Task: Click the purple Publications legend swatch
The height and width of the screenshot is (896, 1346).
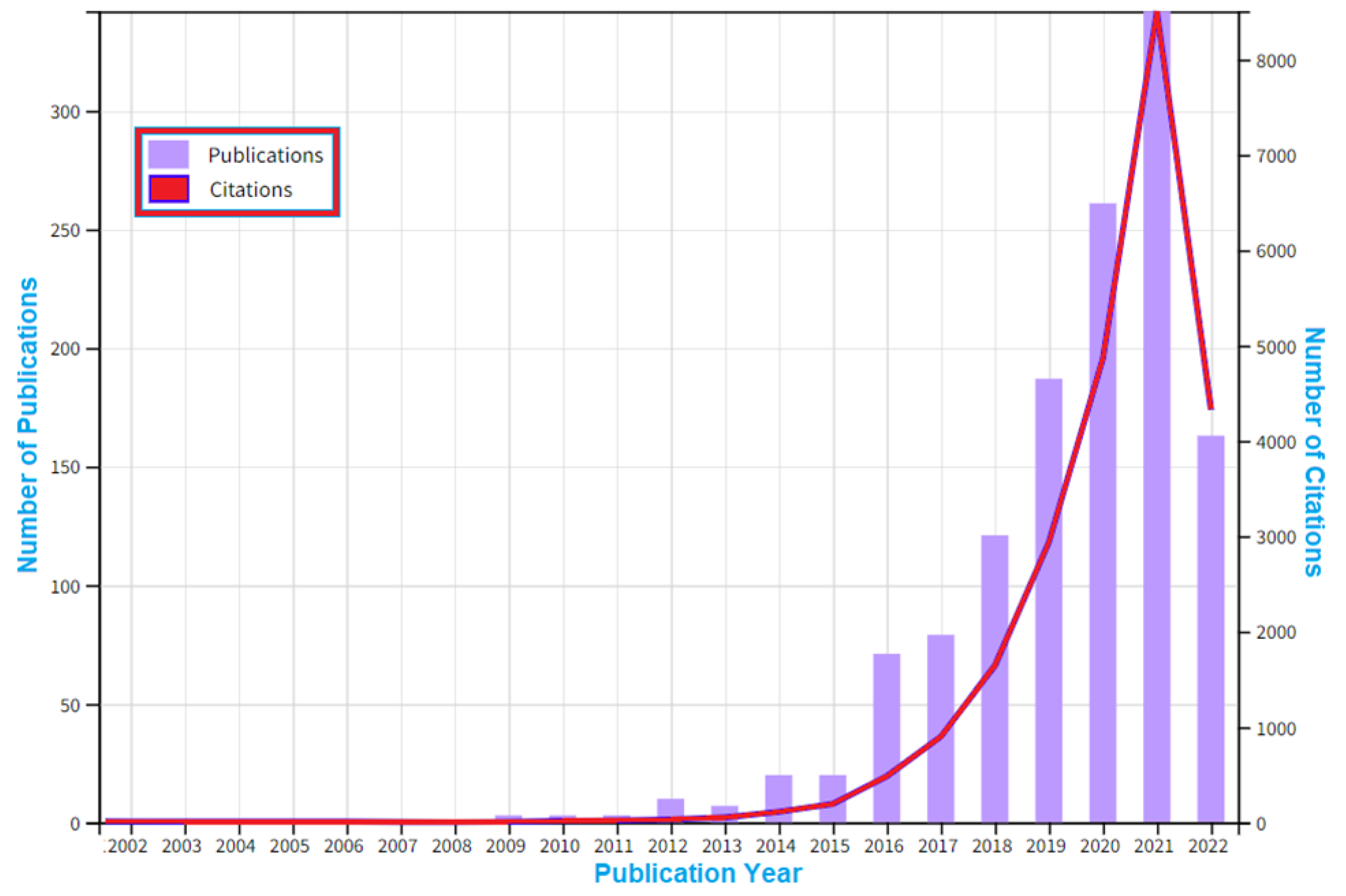Action: tap(168, 154)
